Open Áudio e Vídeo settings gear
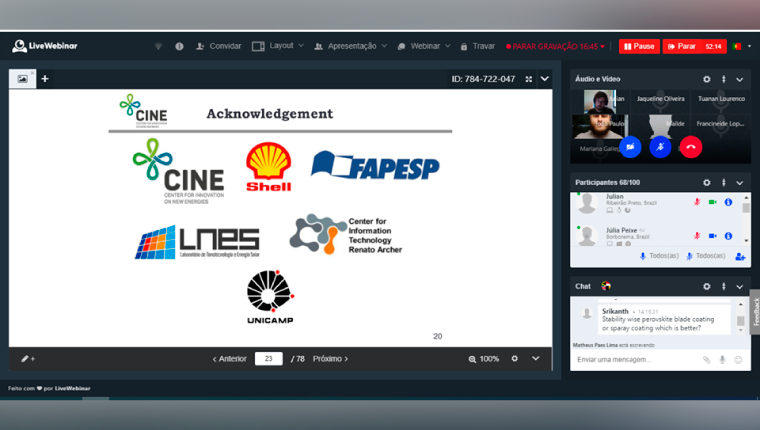760x430 pixels. click(x=707, y=79)
